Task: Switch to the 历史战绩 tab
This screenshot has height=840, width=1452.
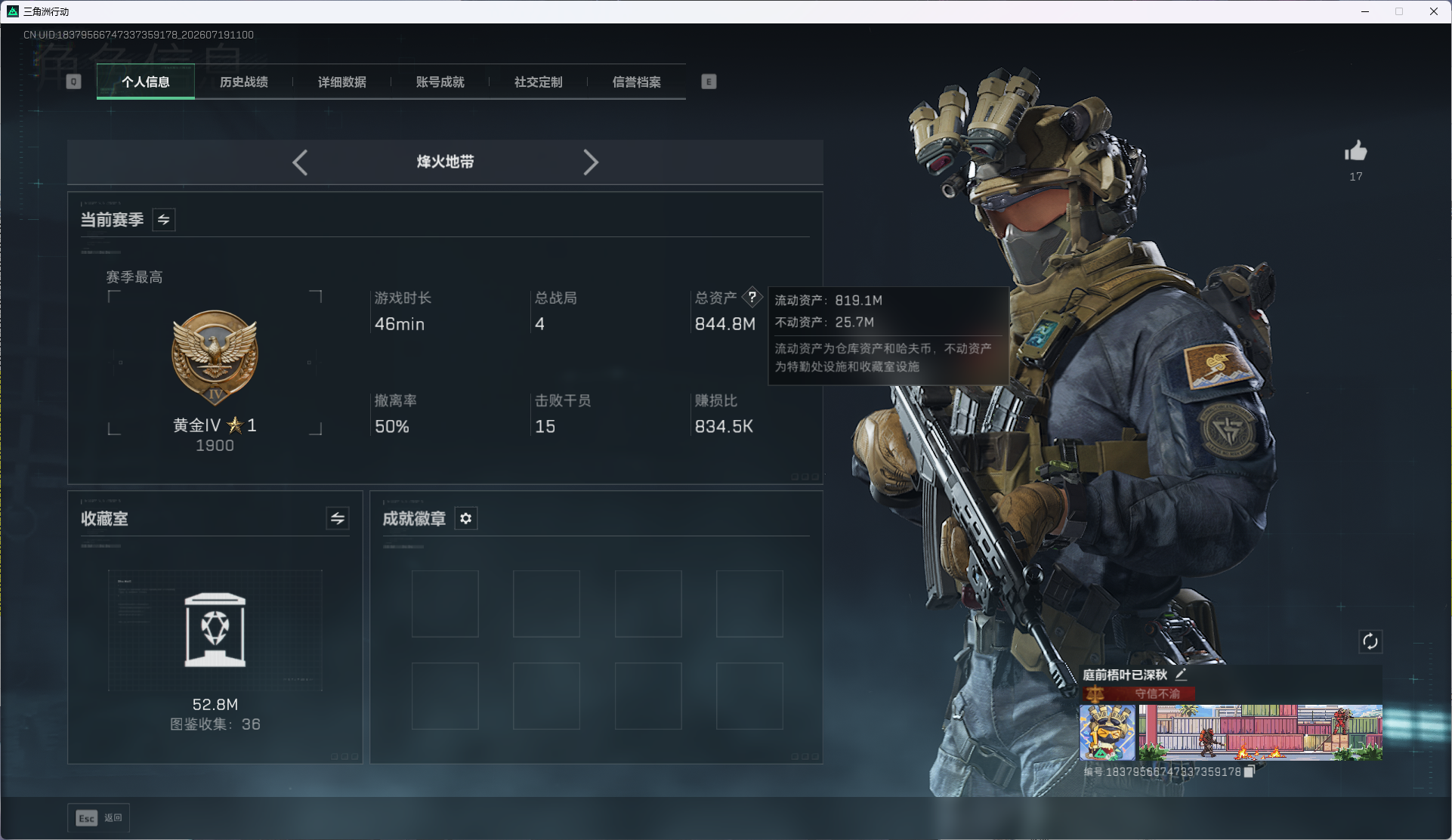Action: click(x=244, y=82)
